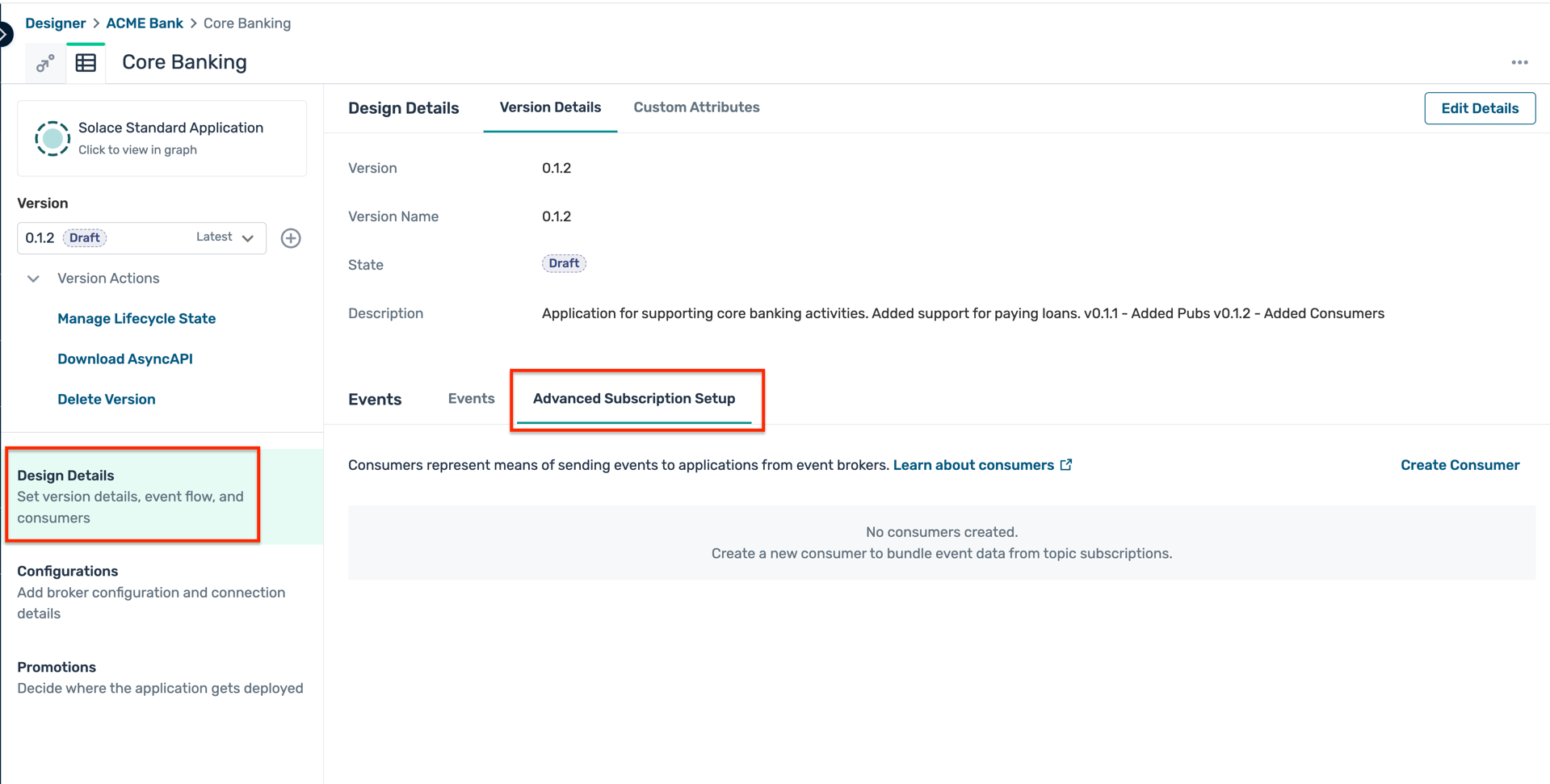Click the Edit Details button
This screenshot has width=1550, height=784.
(x=1480, y=107)
